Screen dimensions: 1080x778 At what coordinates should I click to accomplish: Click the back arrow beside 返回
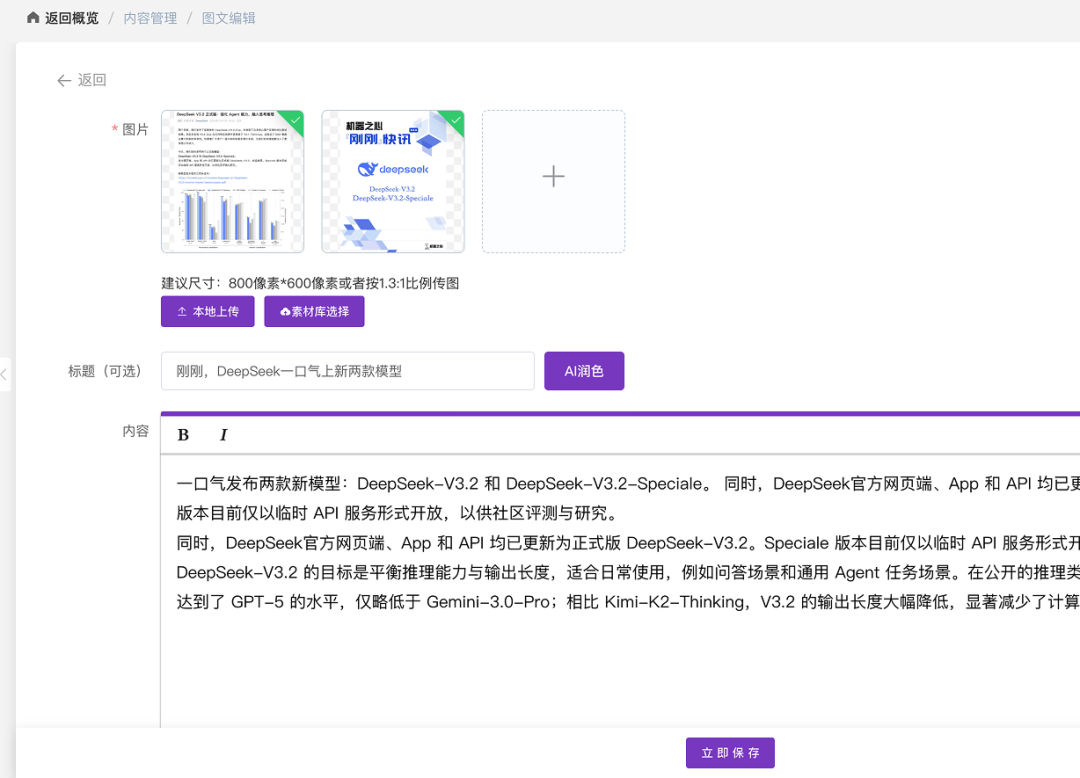click(64, 80)
